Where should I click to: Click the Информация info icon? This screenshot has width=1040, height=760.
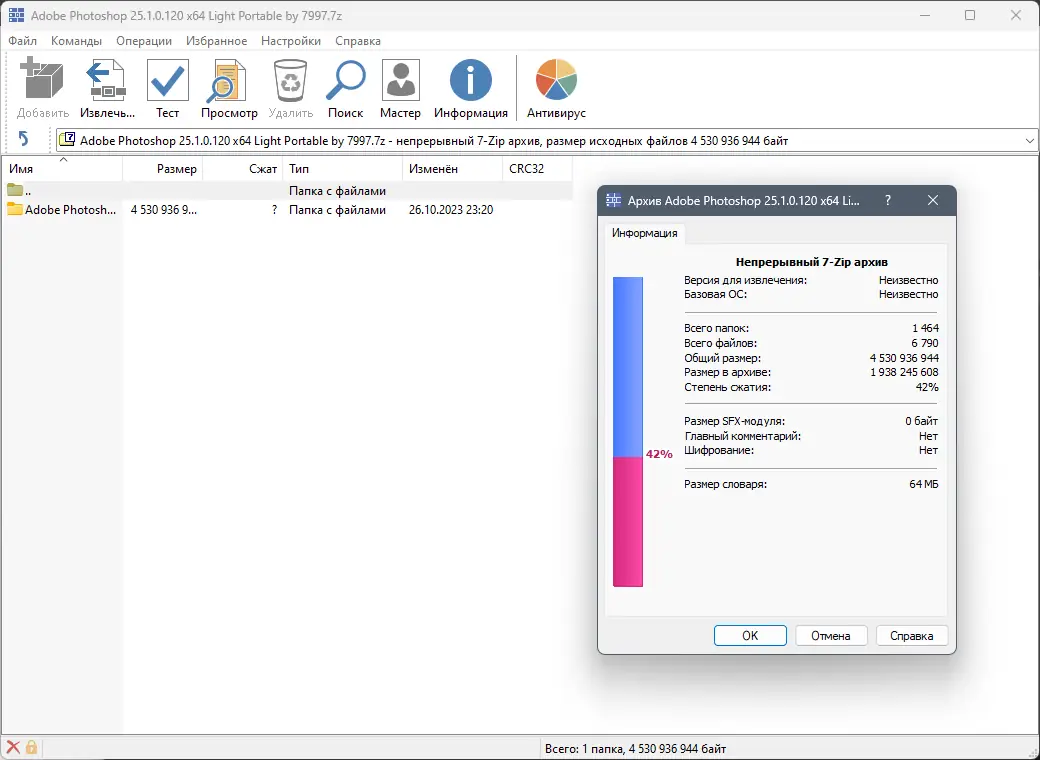(470, 80)
